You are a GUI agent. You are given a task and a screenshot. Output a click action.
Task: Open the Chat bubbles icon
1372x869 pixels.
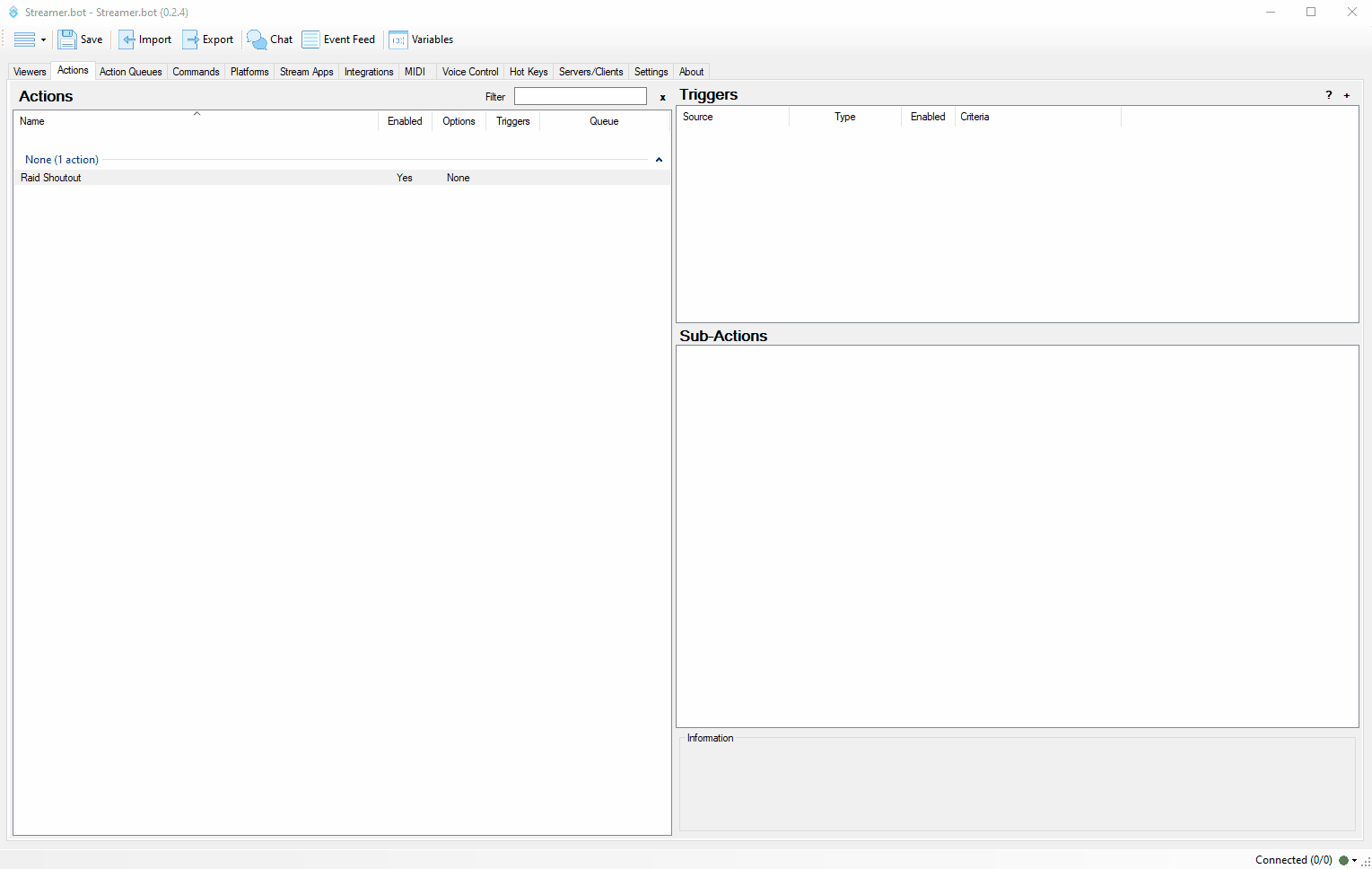(x=257, y=39)
